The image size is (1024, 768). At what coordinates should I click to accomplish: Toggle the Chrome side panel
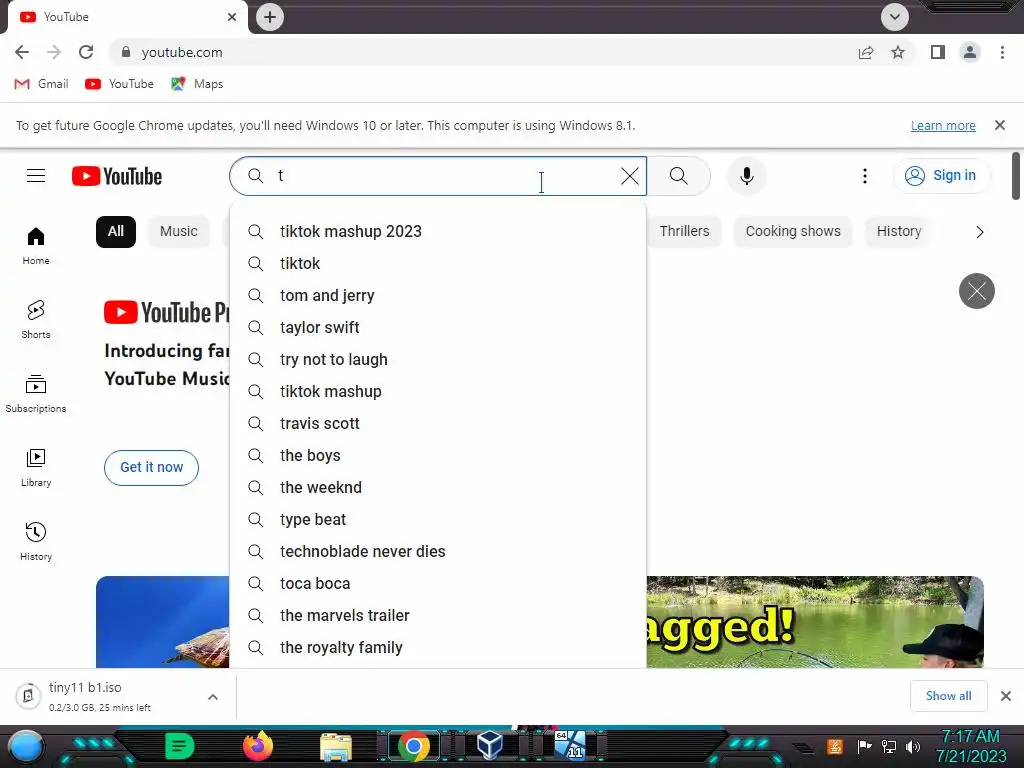(938, 52)
